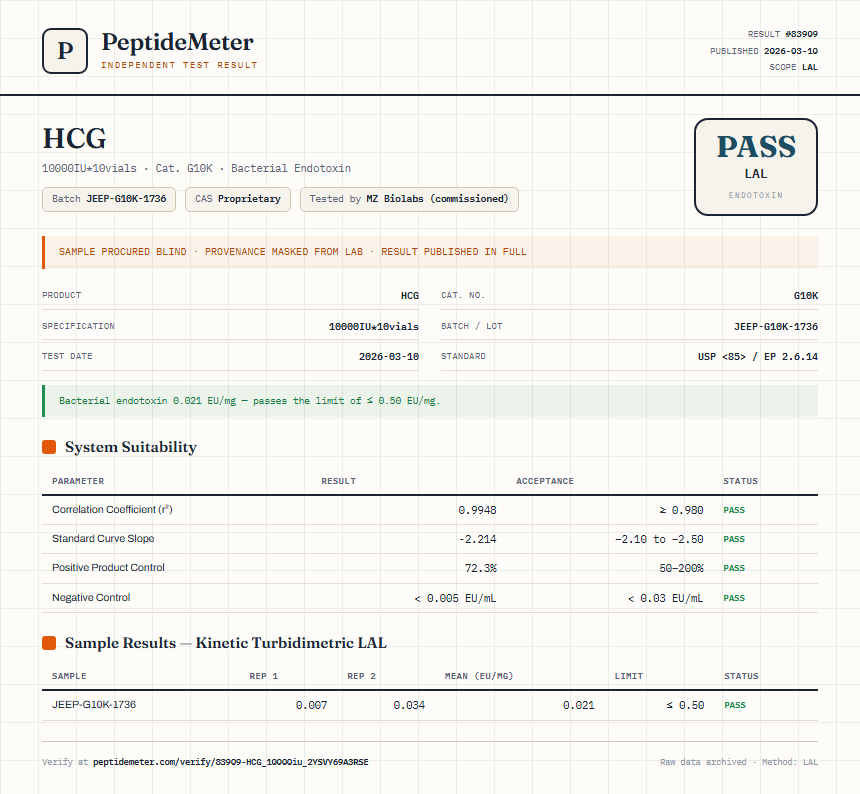Click the RESULT #83909 label
The height and width of the screenshot is (794, 860).
pos(783,34)
